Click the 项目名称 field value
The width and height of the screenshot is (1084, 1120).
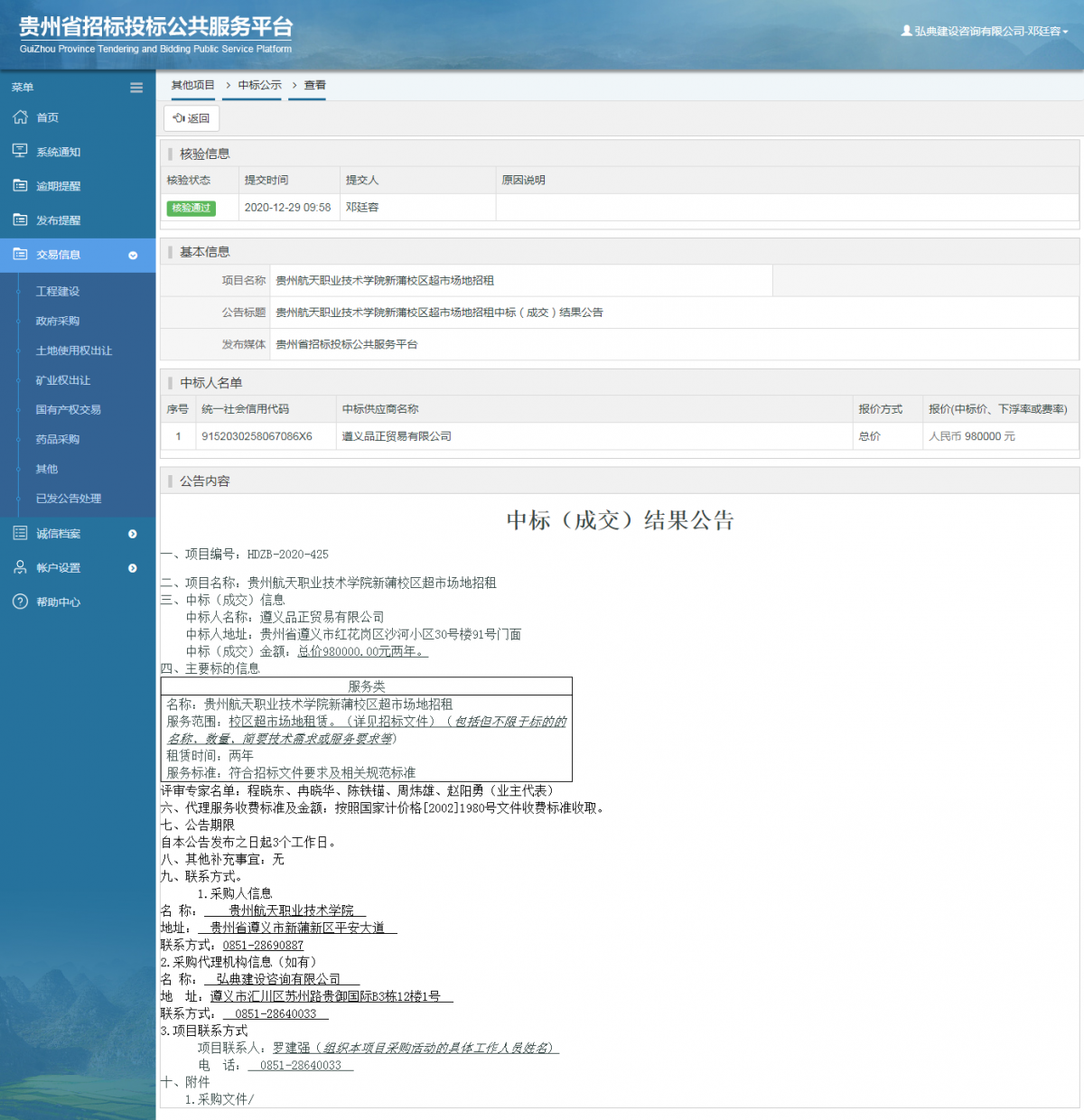click(x=385, y=281)
